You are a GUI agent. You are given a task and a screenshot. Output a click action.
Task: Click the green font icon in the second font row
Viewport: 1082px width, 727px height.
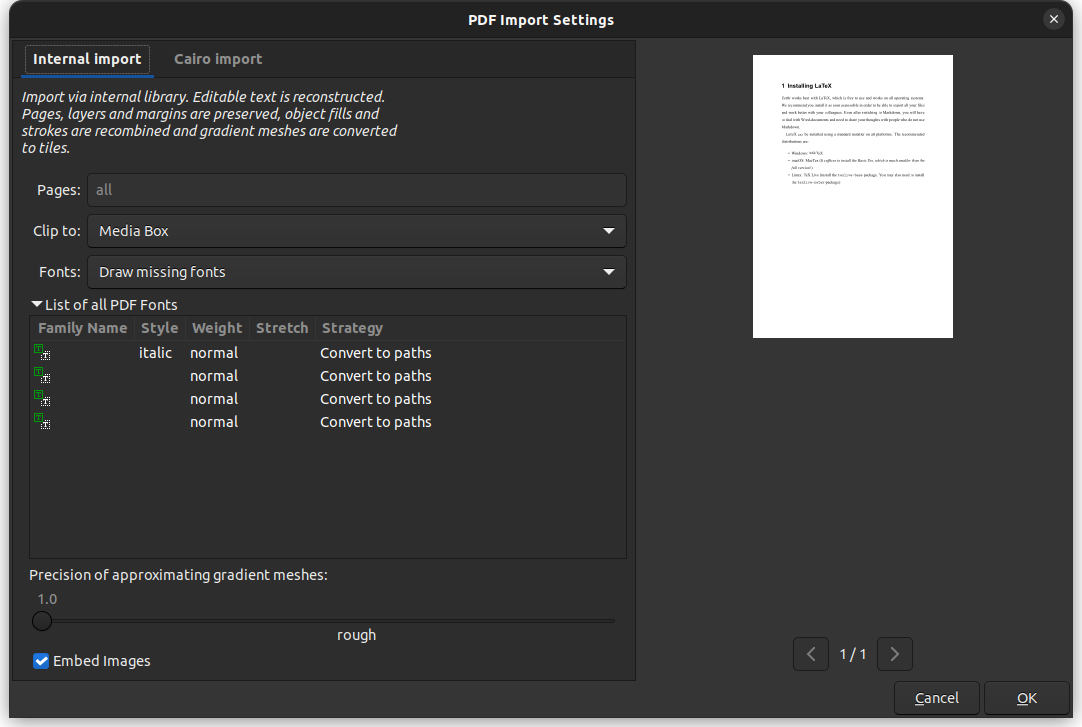42,375
